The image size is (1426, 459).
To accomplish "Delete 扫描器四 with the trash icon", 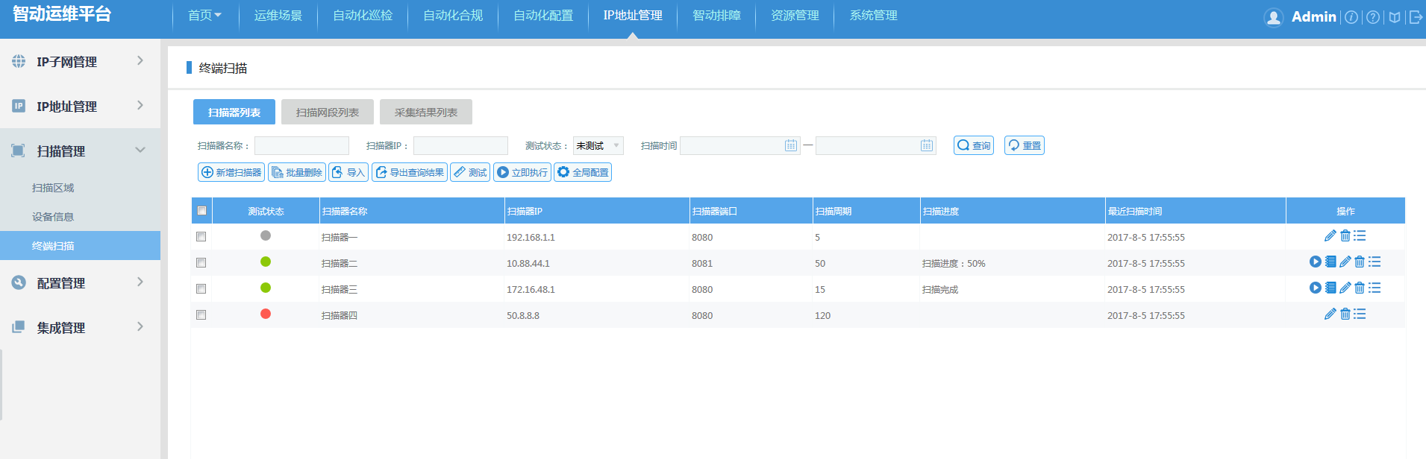I will (1345, 314).
